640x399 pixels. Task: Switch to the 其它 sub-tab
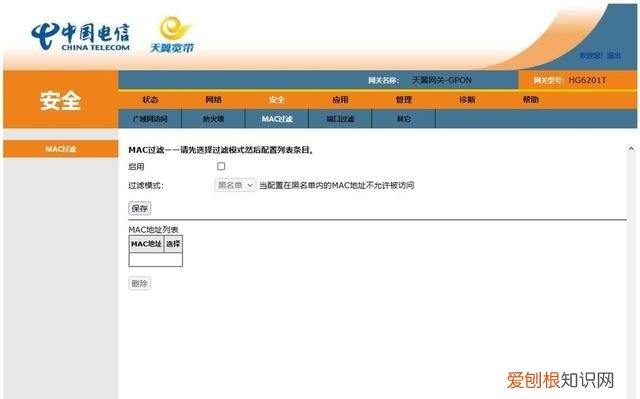pyautogui.click(x=404, y=119)
